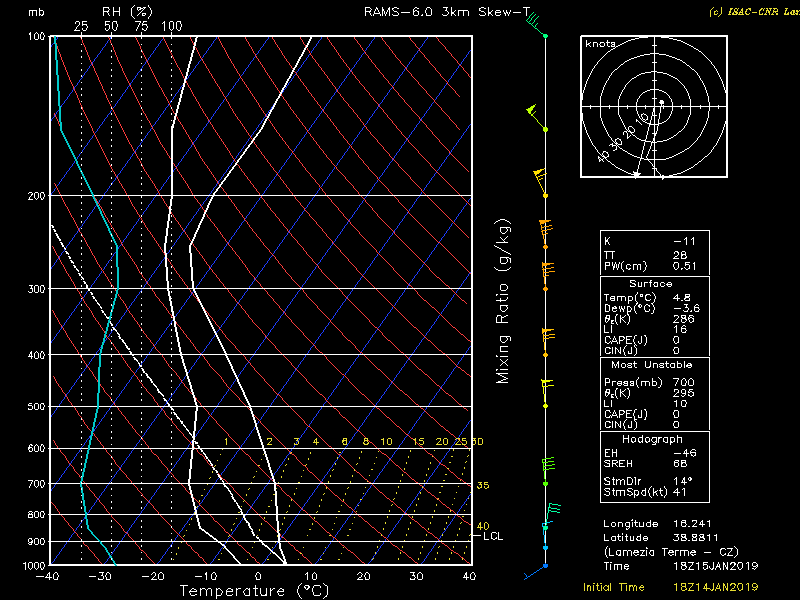Click the surface Dewp value -3.6

click(x=686, y=308)
